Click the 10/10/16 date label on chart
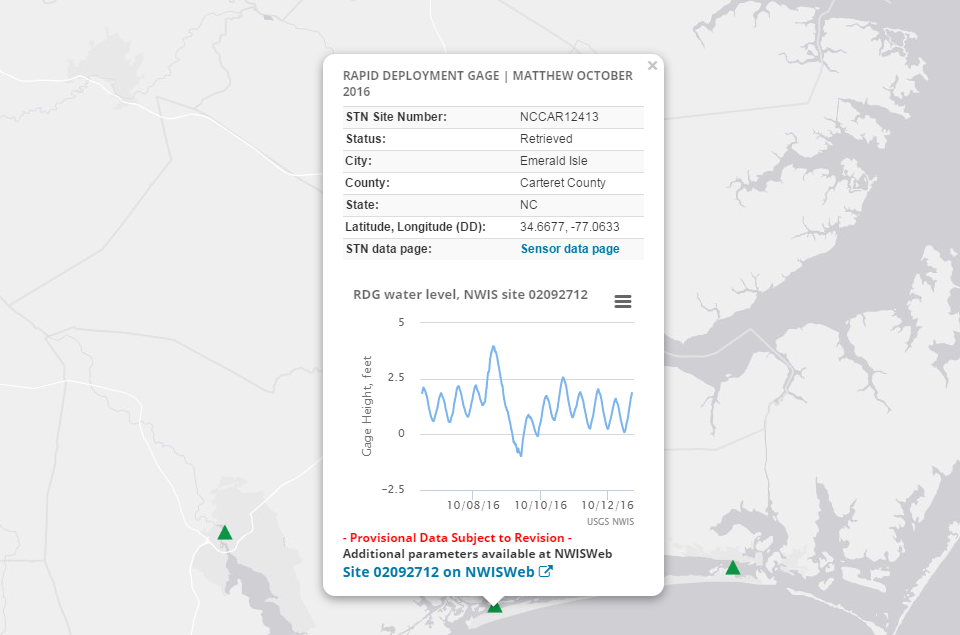The image size is (960, 635). point(540,505)
